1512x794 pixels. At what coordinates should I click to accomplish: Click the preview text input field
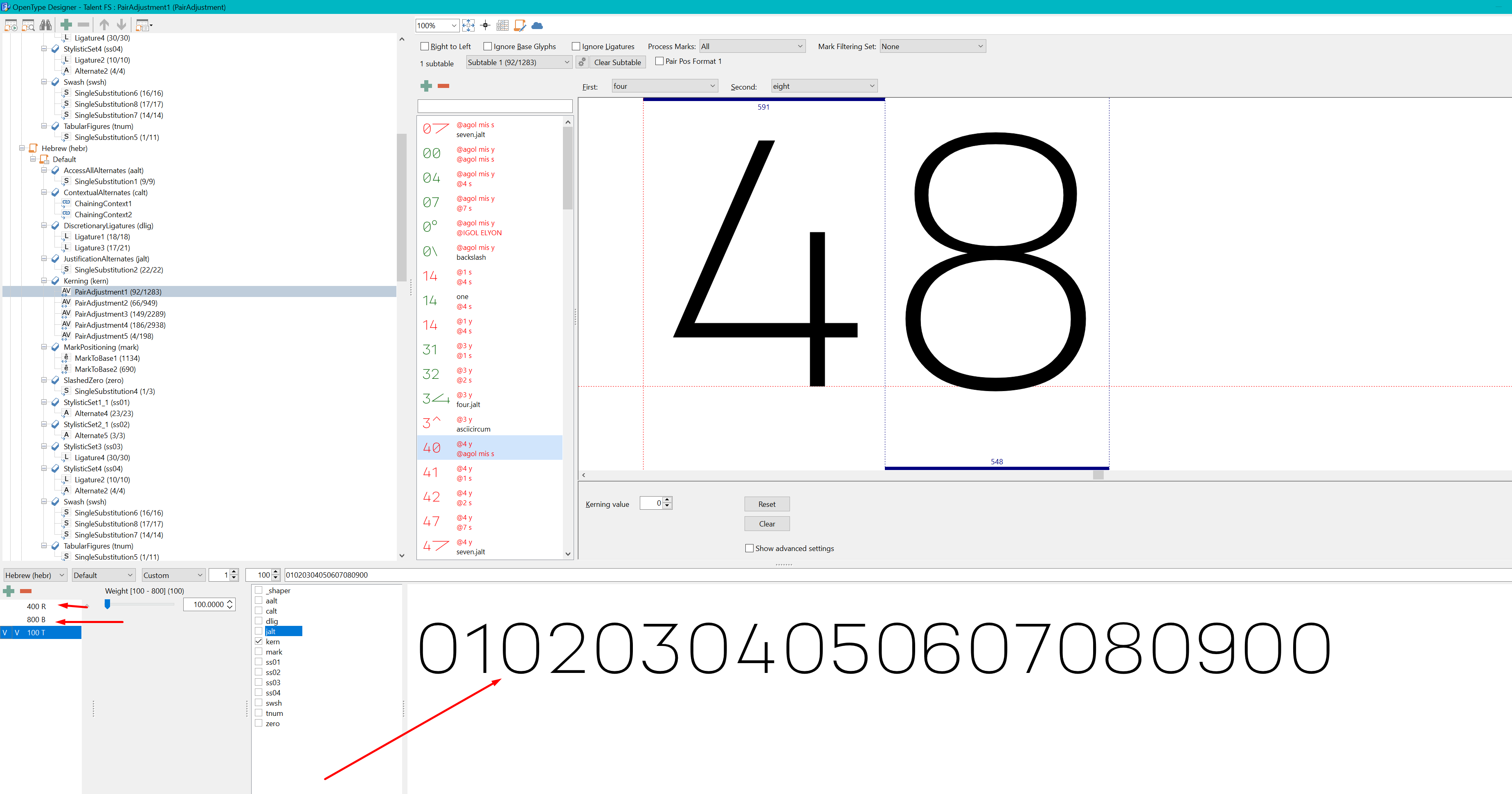pos(898,575)
